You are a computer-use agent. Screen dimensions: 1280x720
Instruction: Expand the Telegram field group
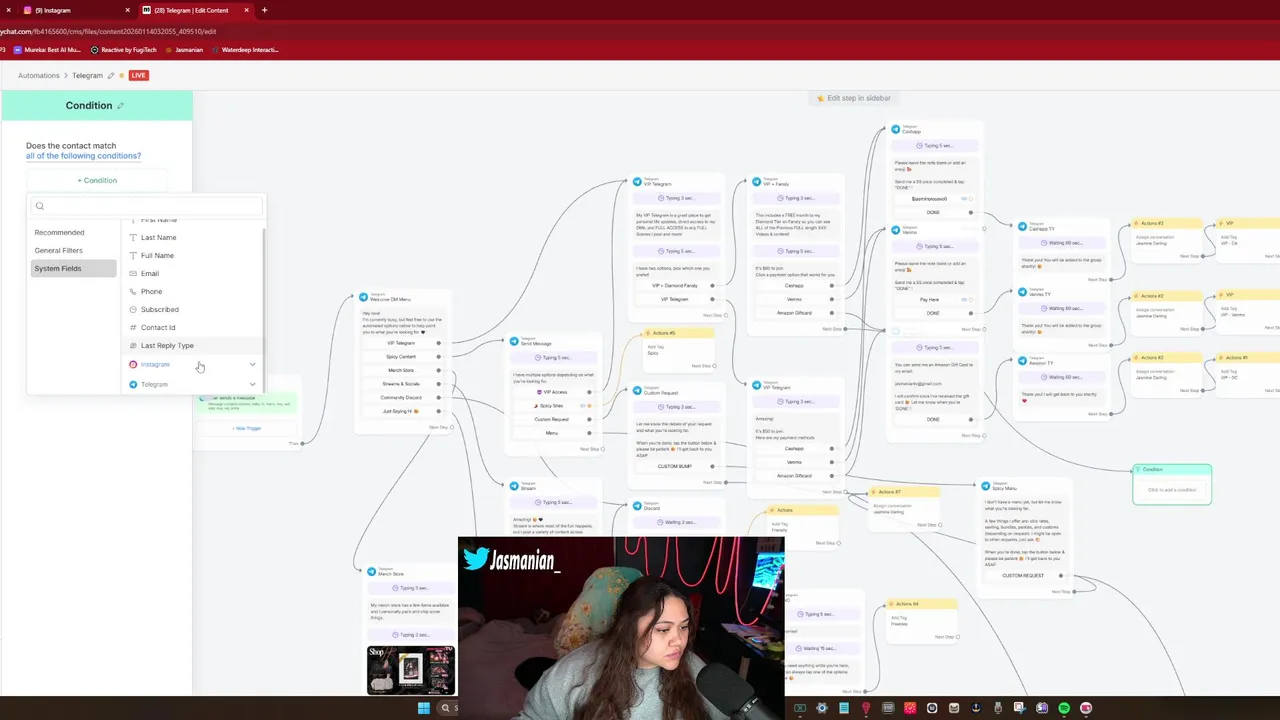253,385
